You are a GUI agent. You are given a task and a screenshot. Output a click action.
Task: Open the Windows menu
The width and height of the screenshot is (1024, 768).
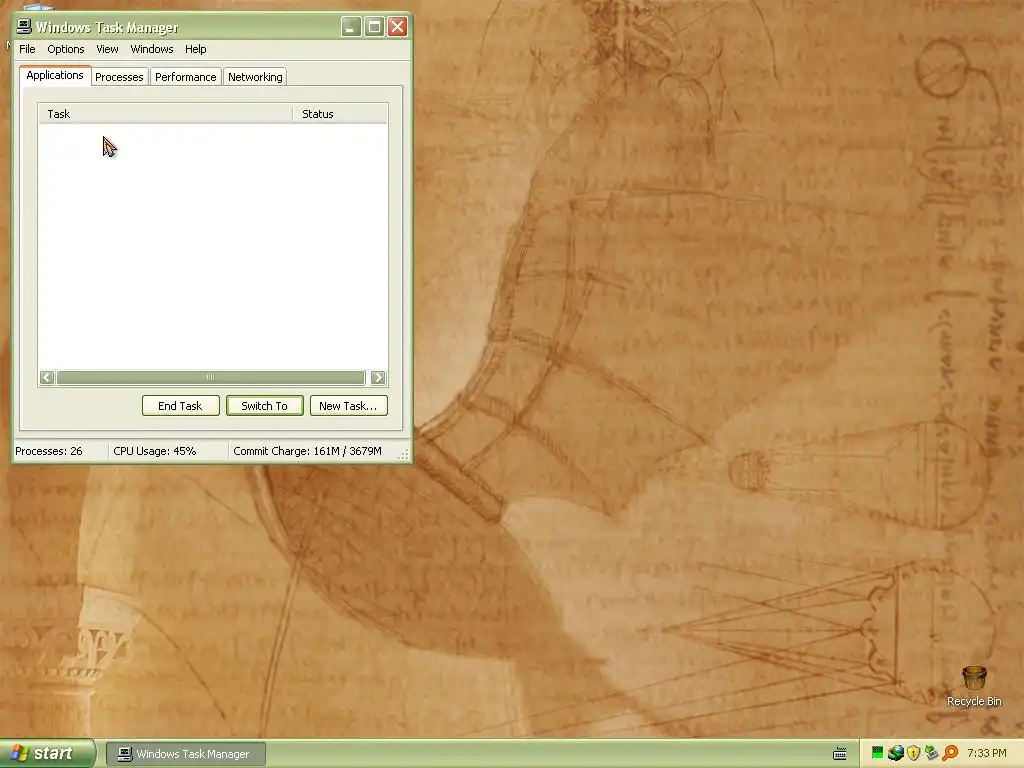click(152, 49)
